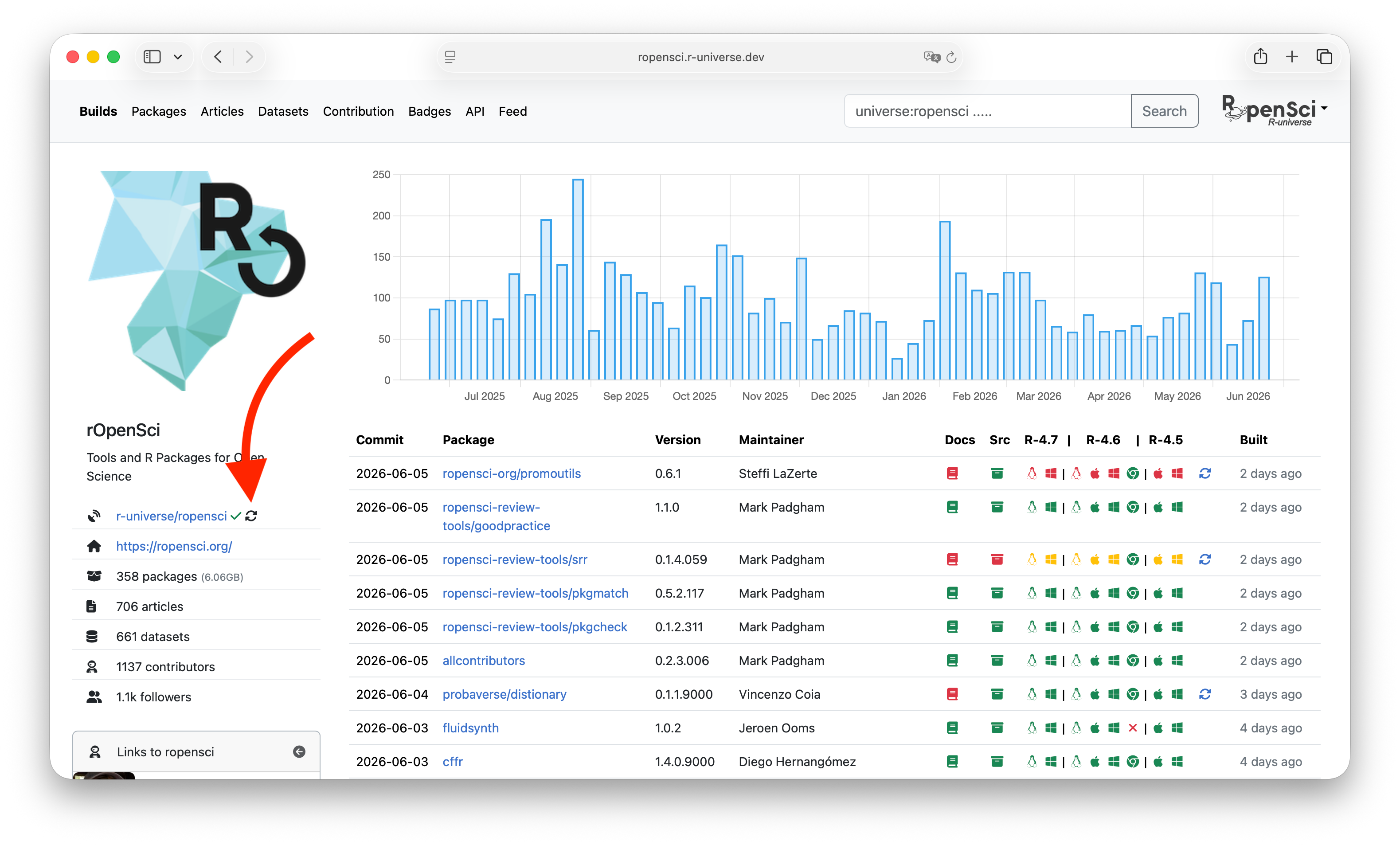Screen dimensions: 1400x845
Task: Click the Src archive icon for allcontributors
Action: click(997, 660)
